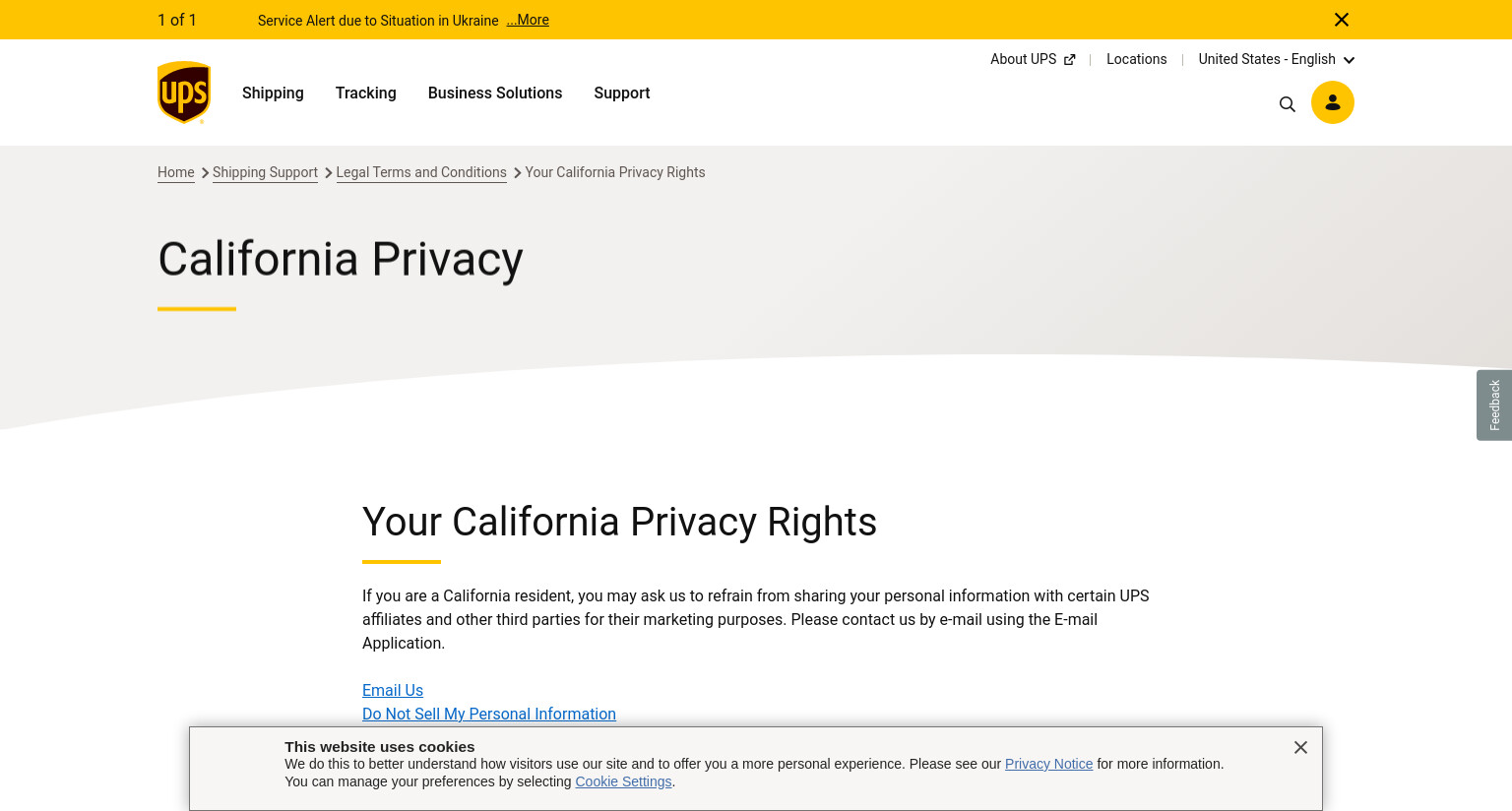Click the ...More link in service alert
1512x811 pixels.
pos(528,20)
